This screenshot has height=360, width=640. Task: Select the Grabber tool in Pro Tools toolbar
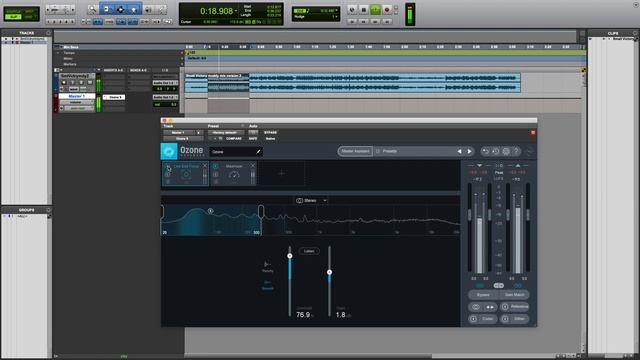pos(134,9)
